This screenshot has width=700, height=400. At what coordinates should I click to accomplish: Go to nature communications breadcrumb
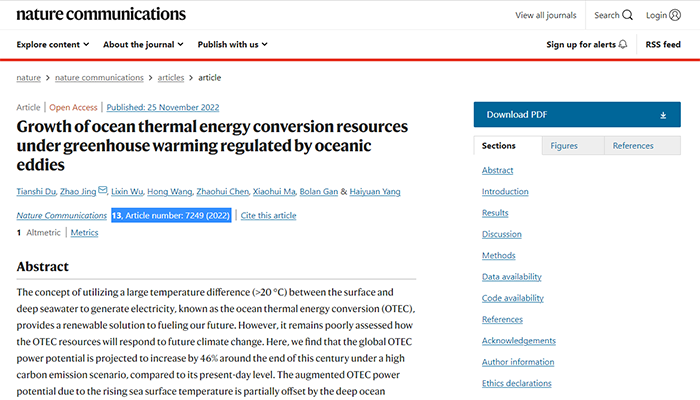[100, 77]
